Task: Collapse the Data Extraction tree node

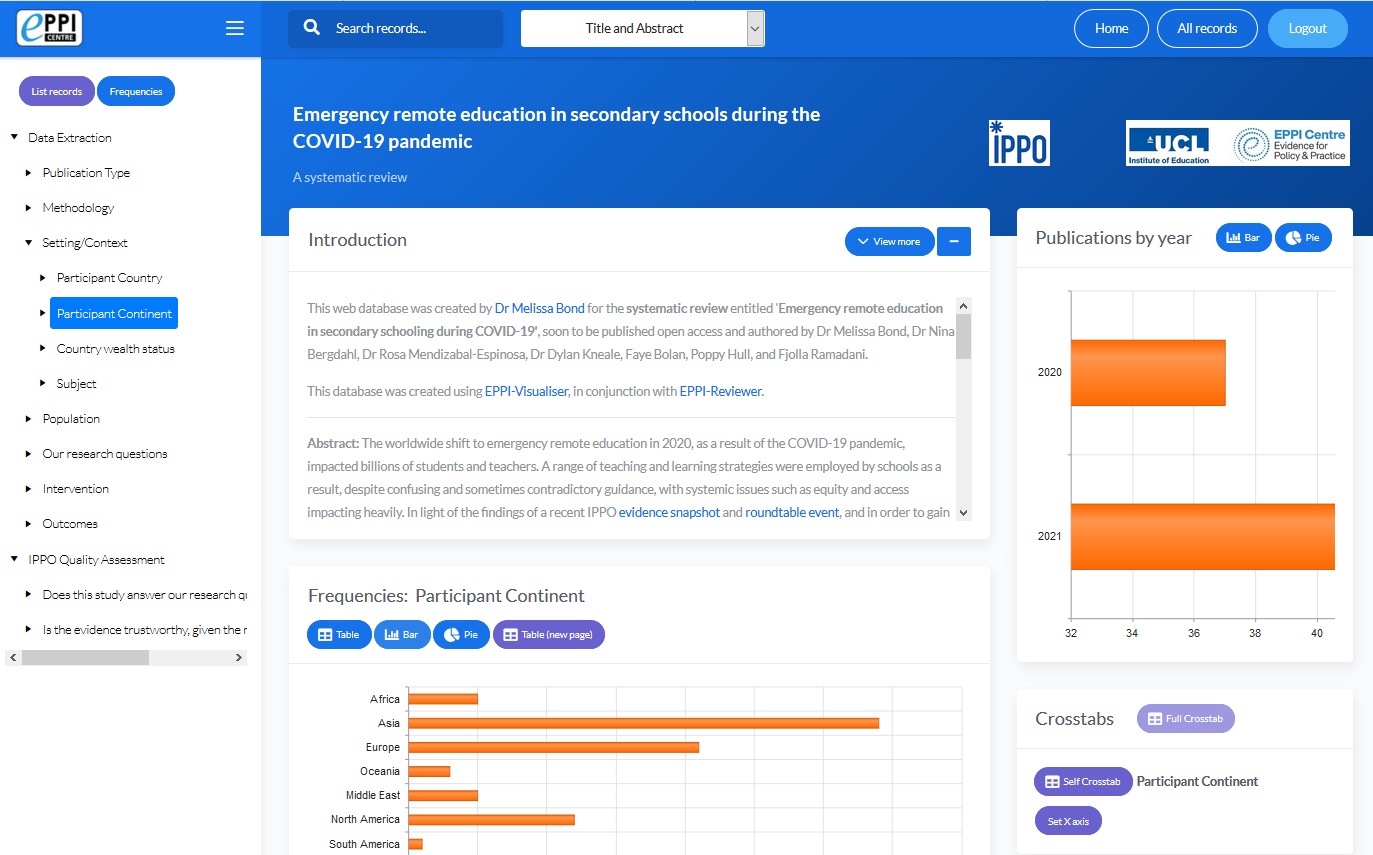Action: click(14, 138)
